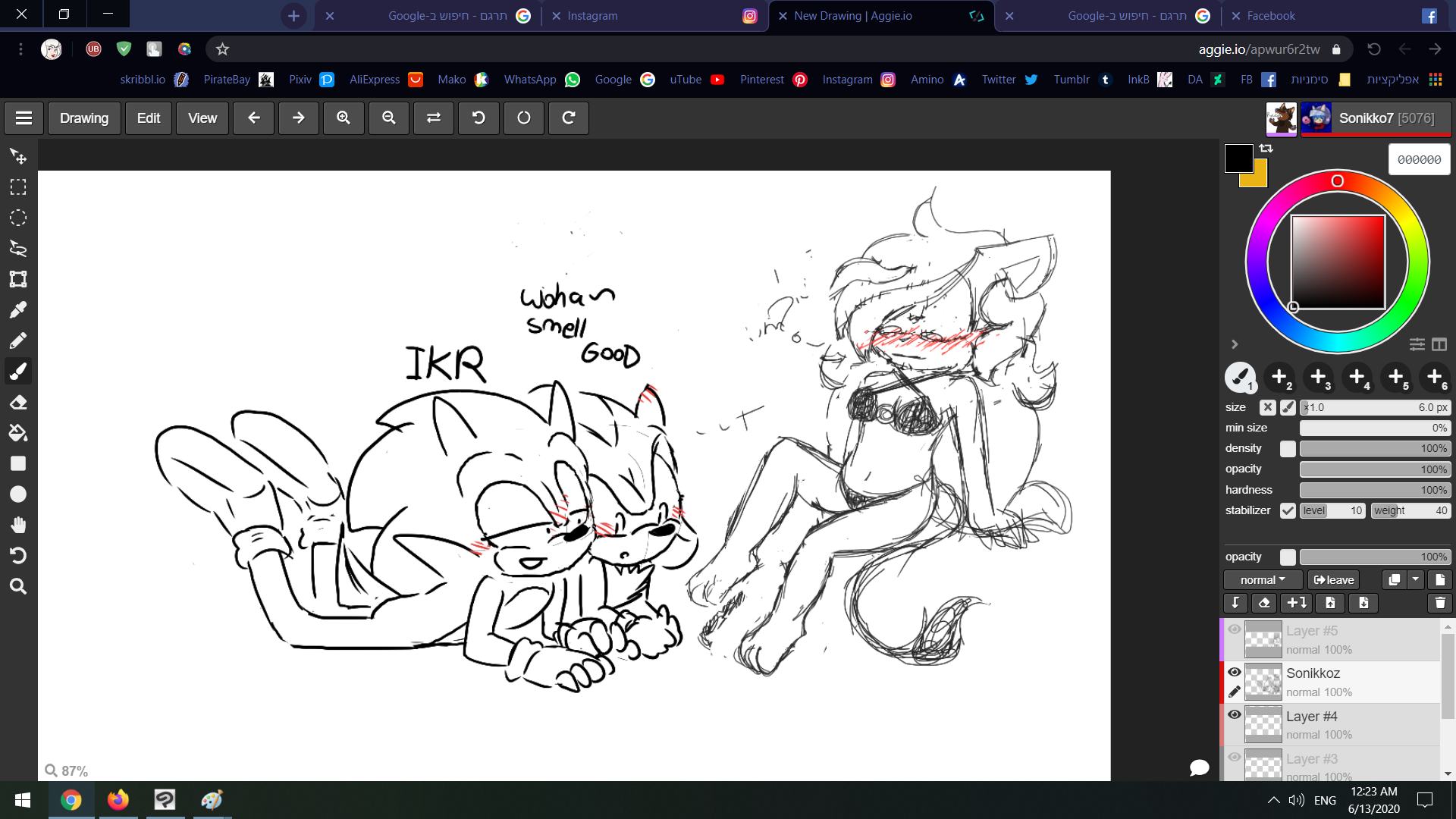Open the View menu
The width and height of the screenshot is (1456, 819).
(202, 118)
